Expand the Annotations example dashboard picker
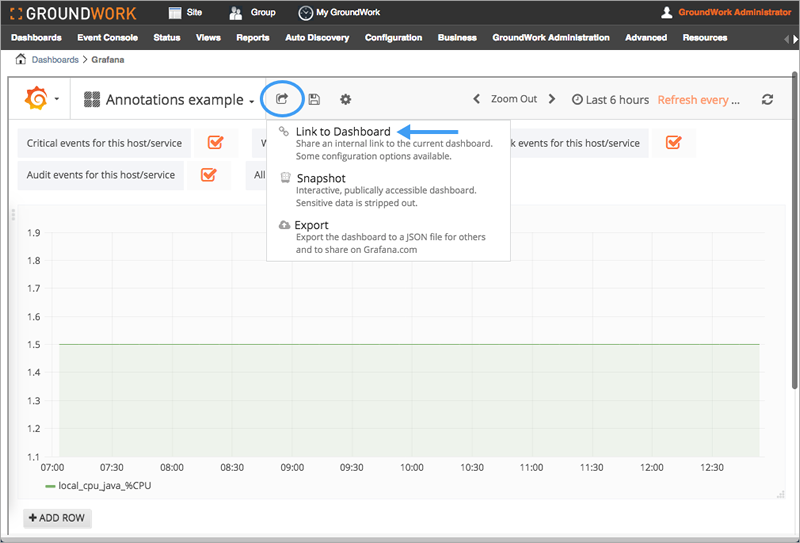 click(x=169, y=100)
